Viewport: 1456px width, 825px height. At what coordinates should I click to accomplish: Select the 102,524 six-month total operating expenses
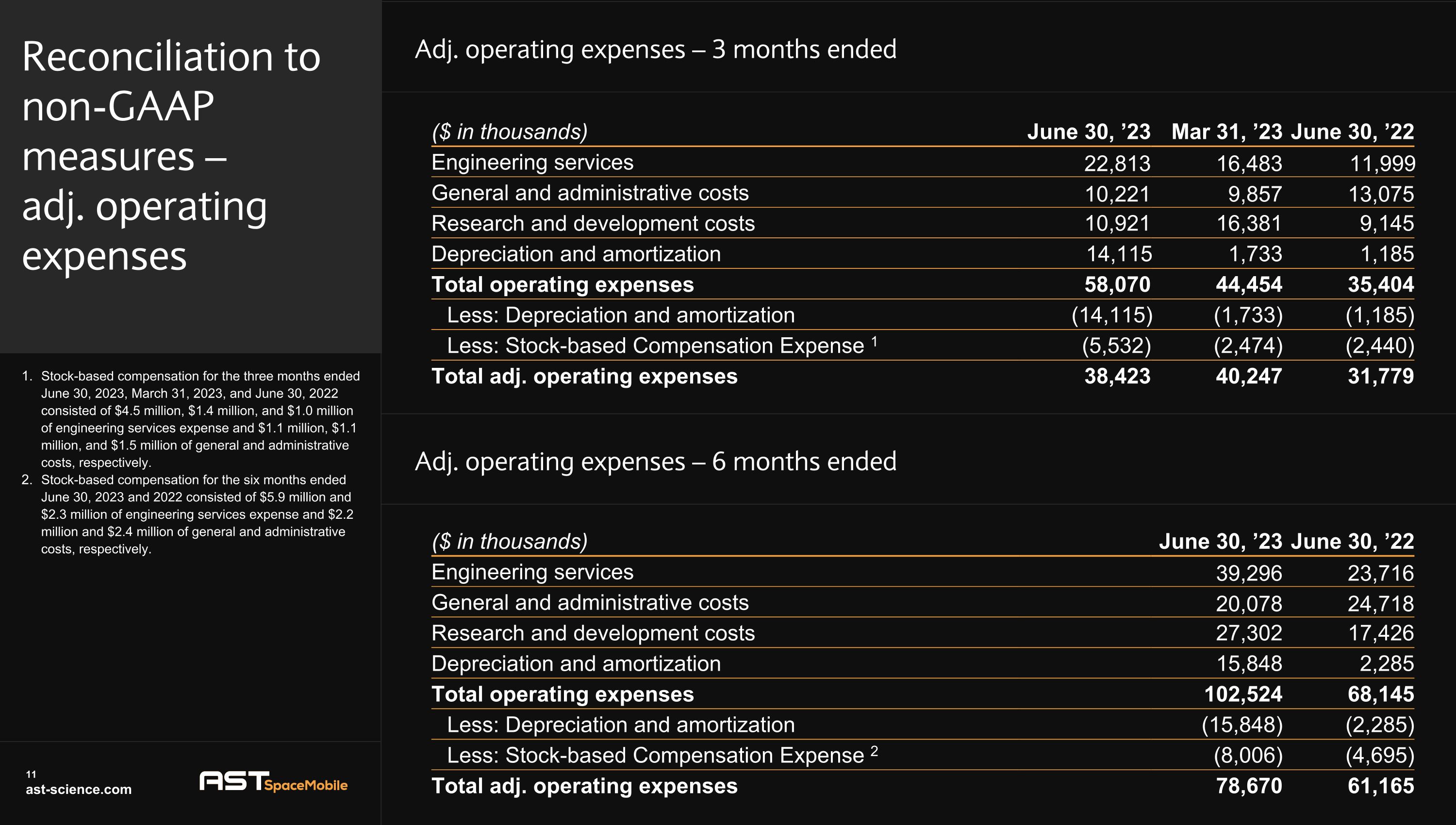[x=1242, y=694]
